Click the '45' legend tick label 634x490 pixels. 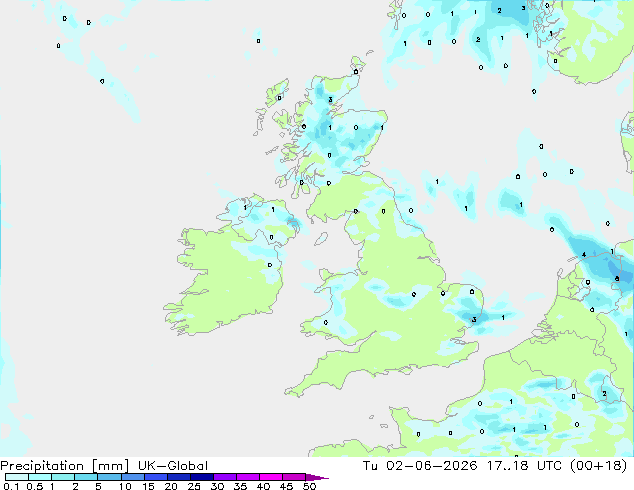(286, 486)
